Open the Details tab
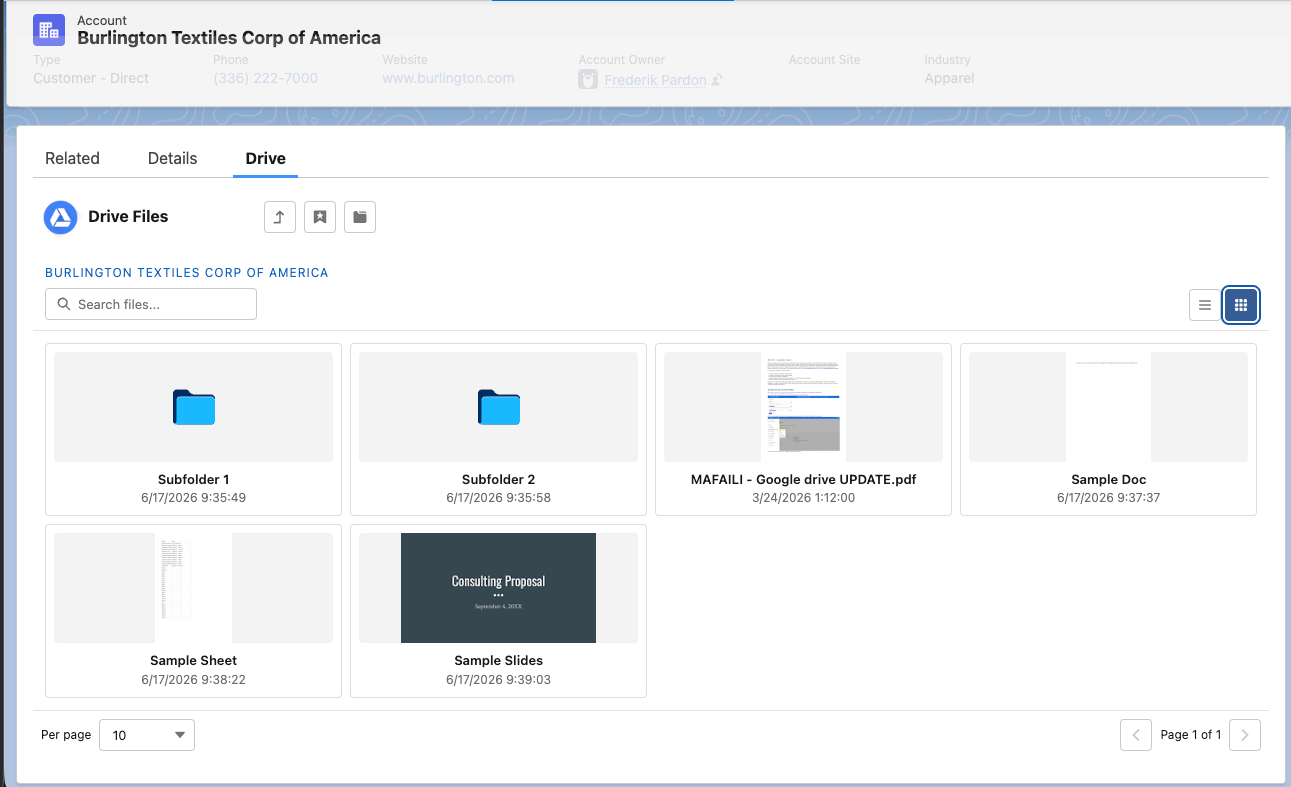Viewport: 1291px width, 787px height. [173, 158]
